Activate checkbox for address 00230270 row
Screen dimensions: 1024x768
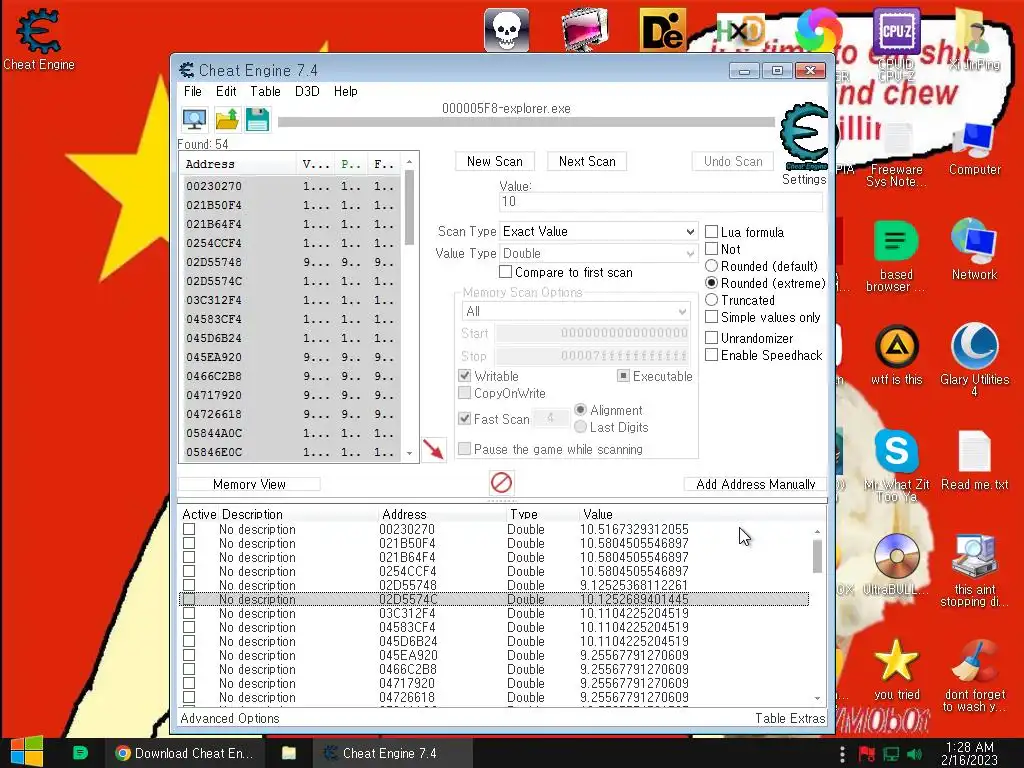[189, 529]
